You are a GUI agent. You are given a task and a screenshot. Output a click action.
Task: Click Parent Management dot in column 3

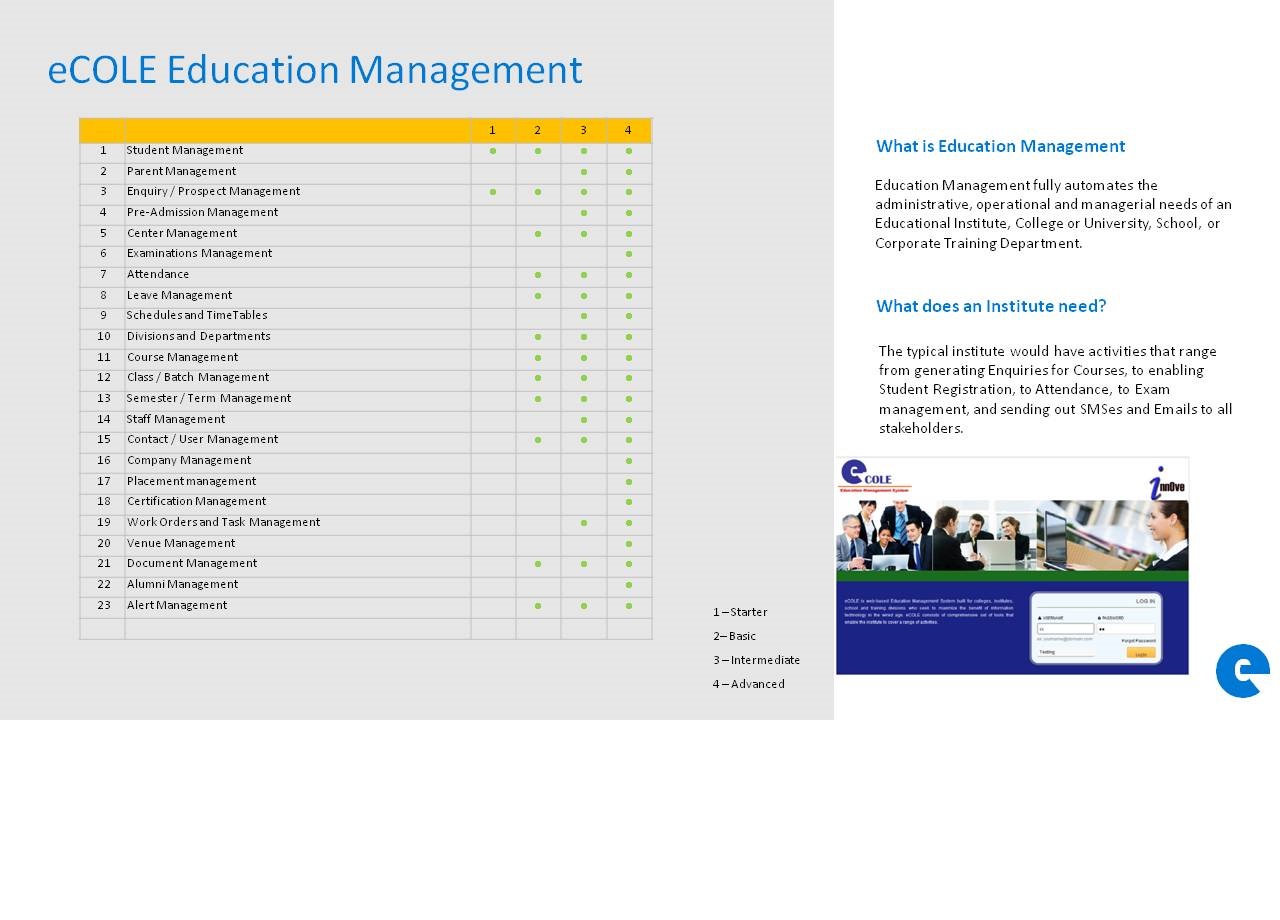coord(584,172)
